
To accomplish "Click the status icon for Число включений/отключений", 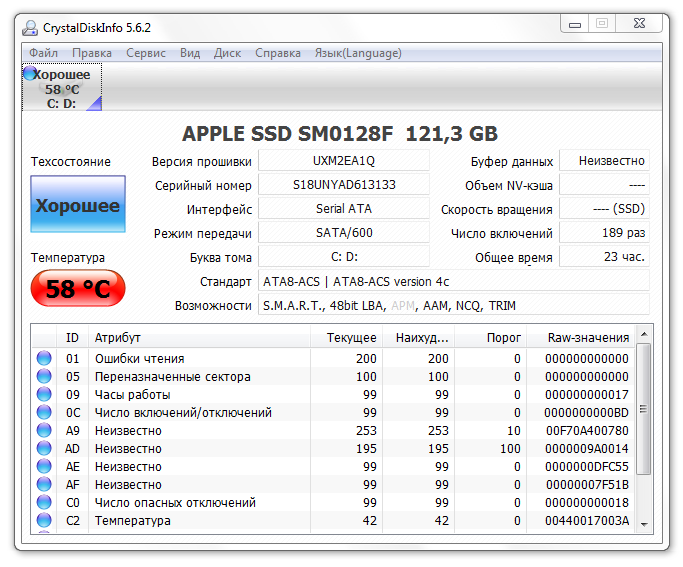I will [x=44, y=412].
